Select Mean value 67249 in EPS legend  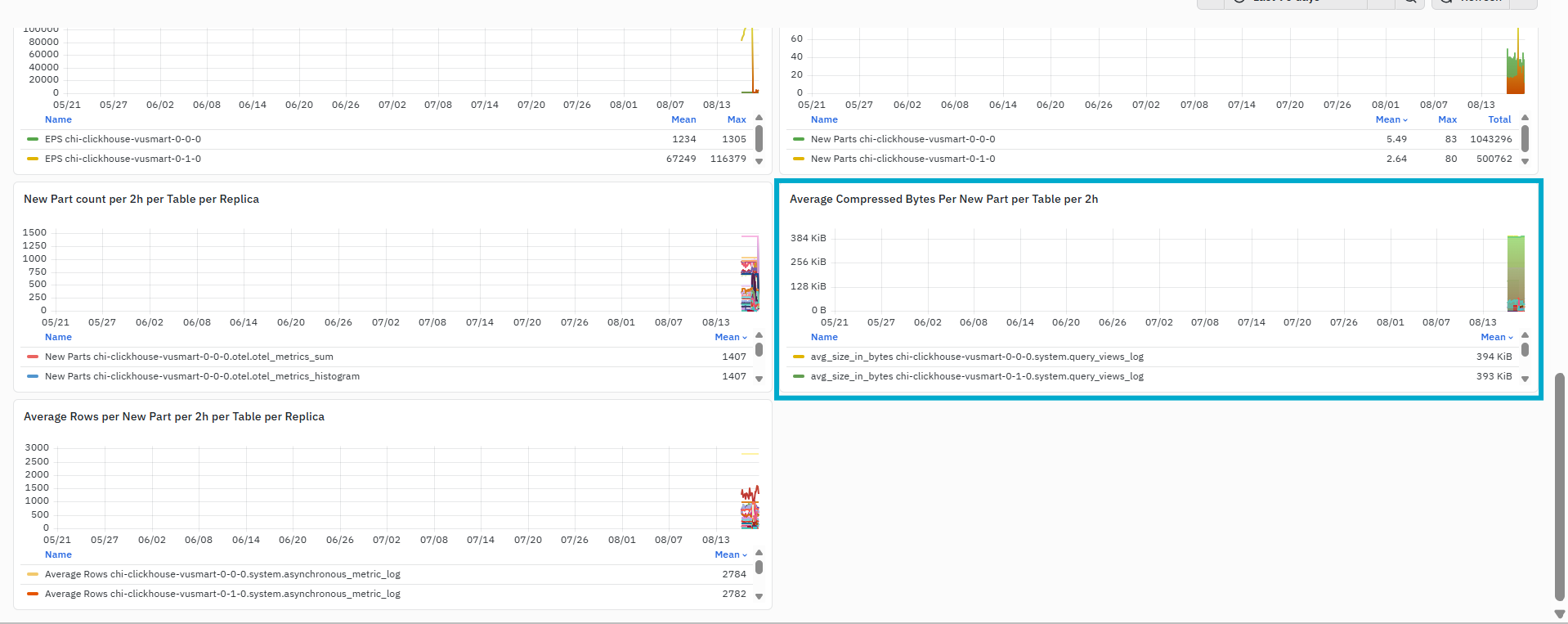point(681,159)
